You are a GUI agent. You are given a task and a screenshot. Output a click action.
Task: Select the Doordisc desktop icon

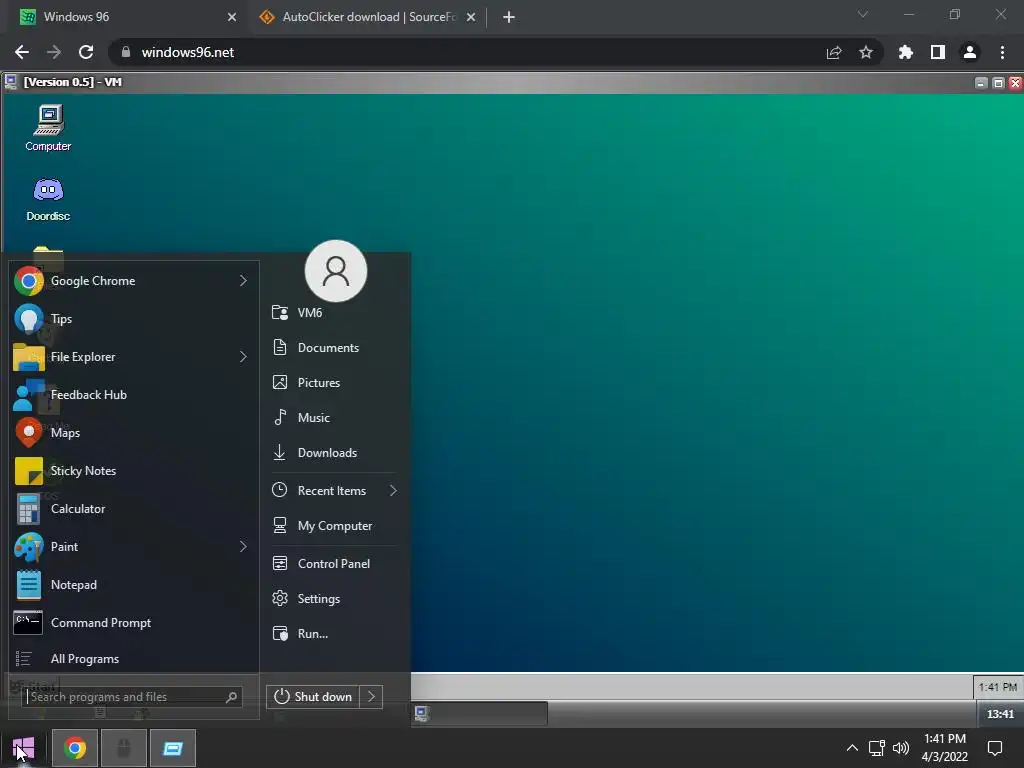pyautogui.click(x=48, y=199)
